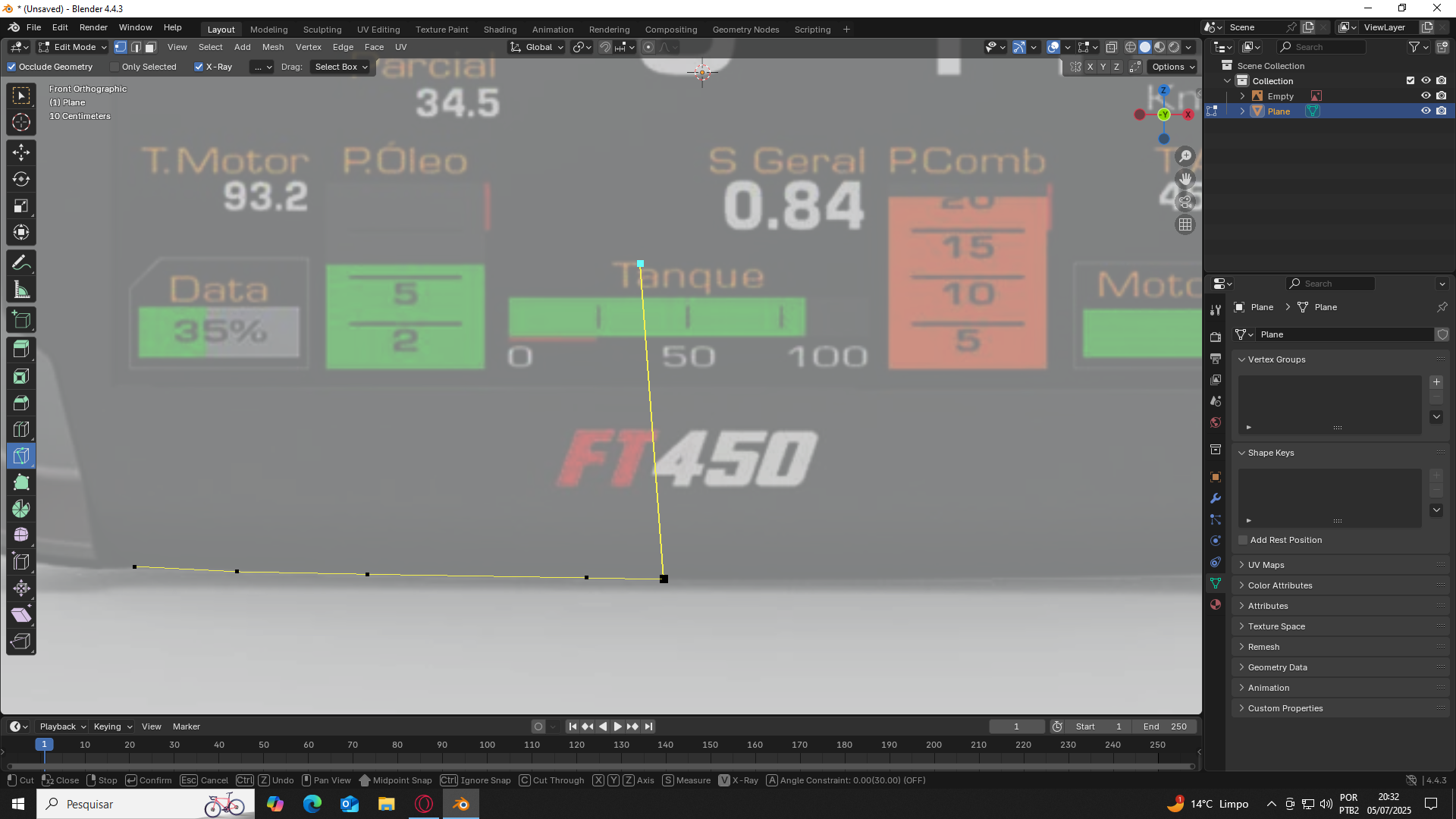Select the Loop Cut tool

21,429
